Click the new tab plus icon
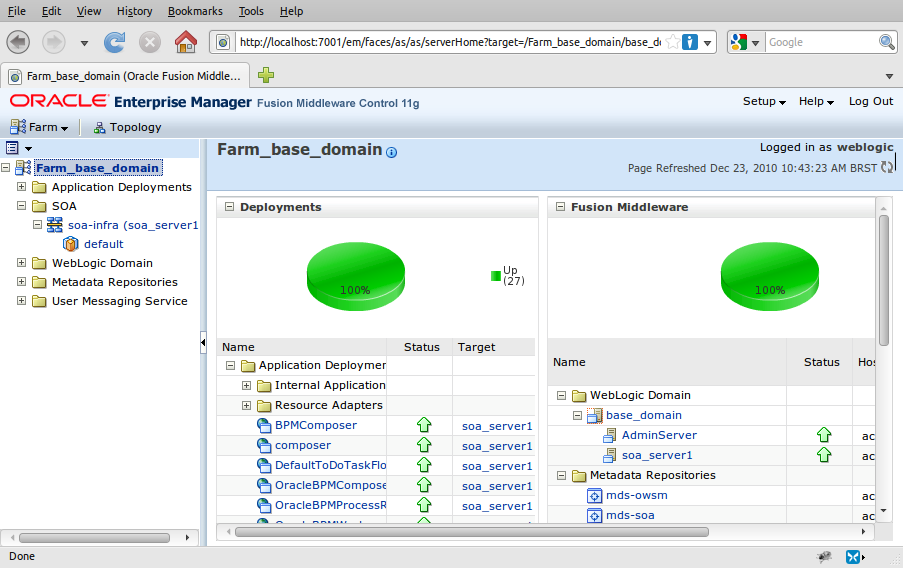Screen dimensions: 903x568 [266, 75]
